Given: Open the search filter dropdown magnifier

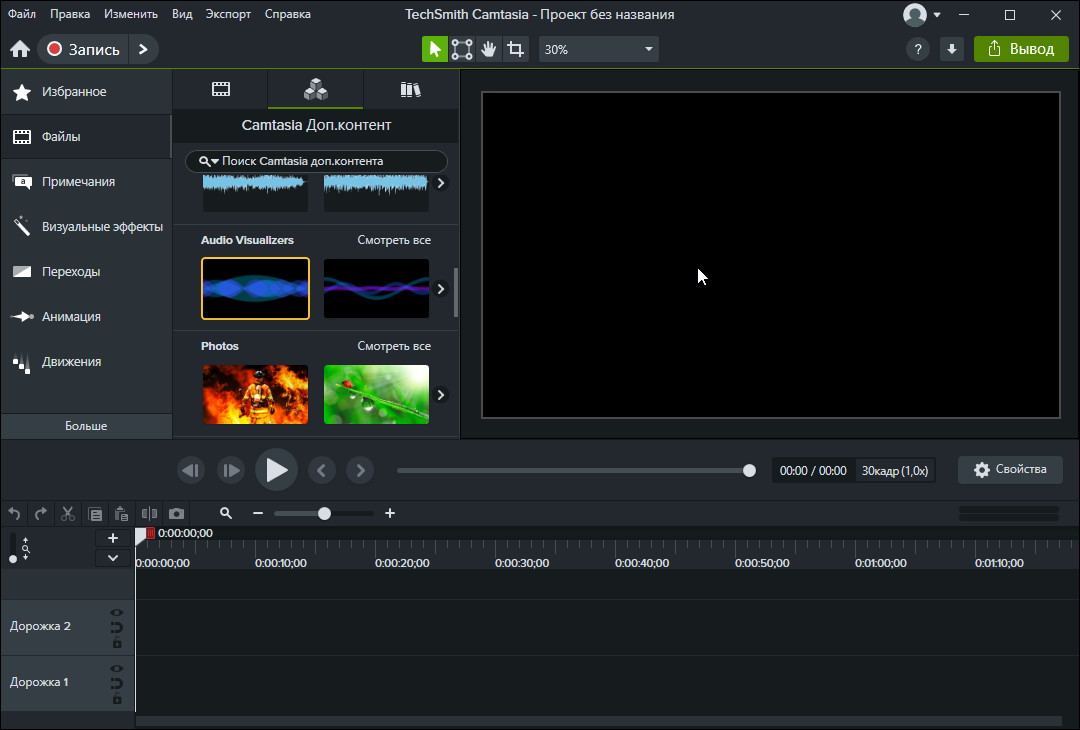Looking at the screenshot, I should 208,161.
